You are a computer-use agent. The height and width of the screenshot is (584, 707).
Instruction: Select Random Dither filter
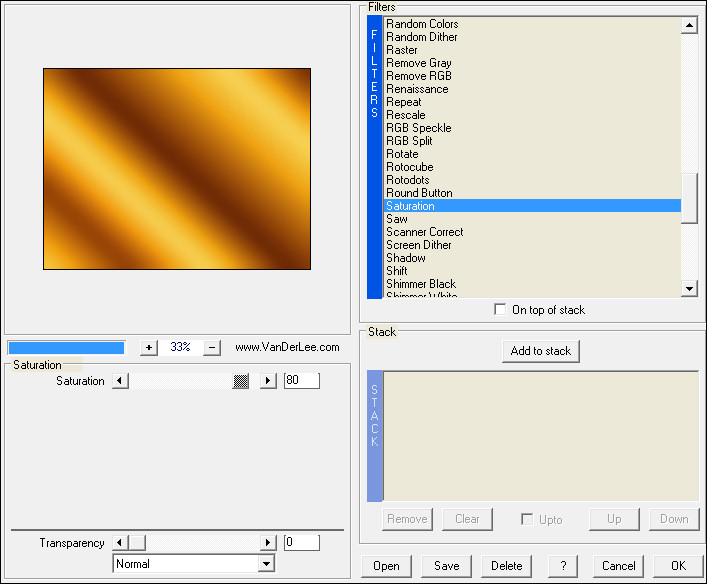(x=533, y=37)
